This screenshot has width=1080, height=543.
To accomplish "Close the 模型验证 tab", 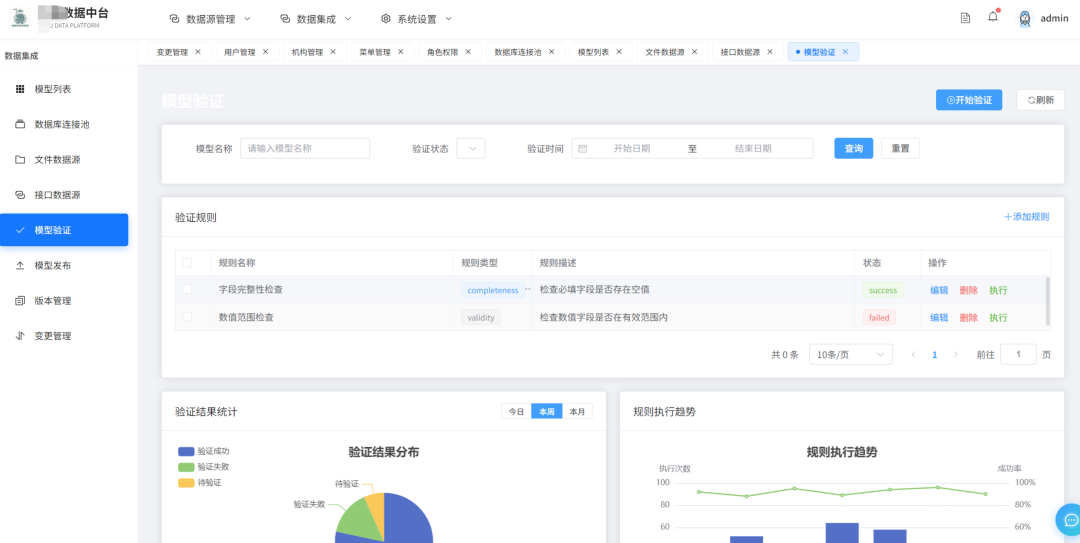I will 845,52.
